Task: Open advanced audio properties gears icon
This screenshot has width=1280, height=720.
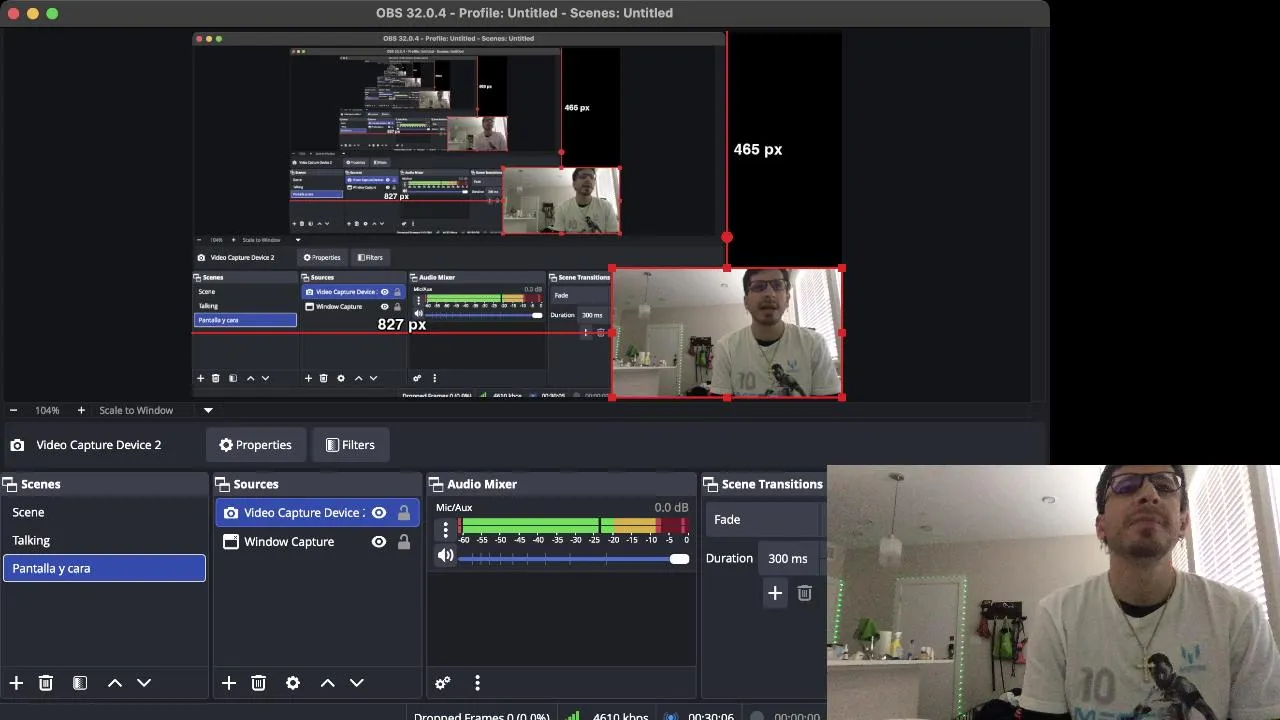Action: pos(443,683)
